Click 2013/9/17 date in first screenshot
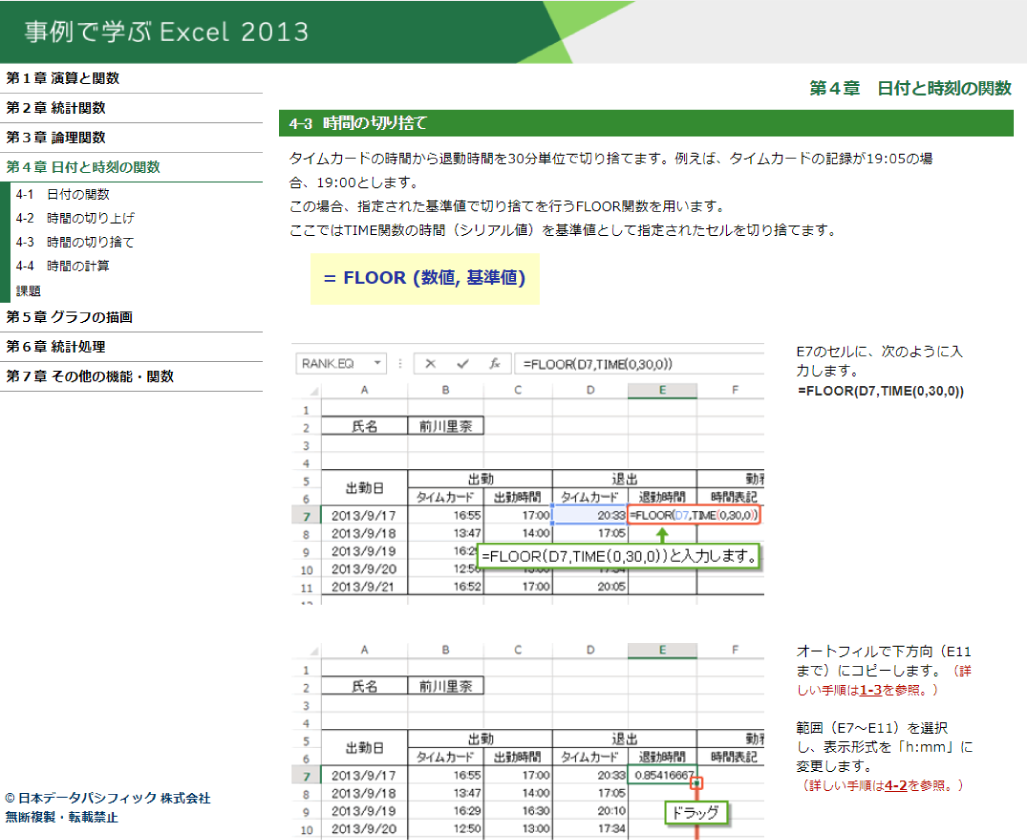The height and width of the screenshot is (840, 1027). pyautogui.click(x=364, y=516)
